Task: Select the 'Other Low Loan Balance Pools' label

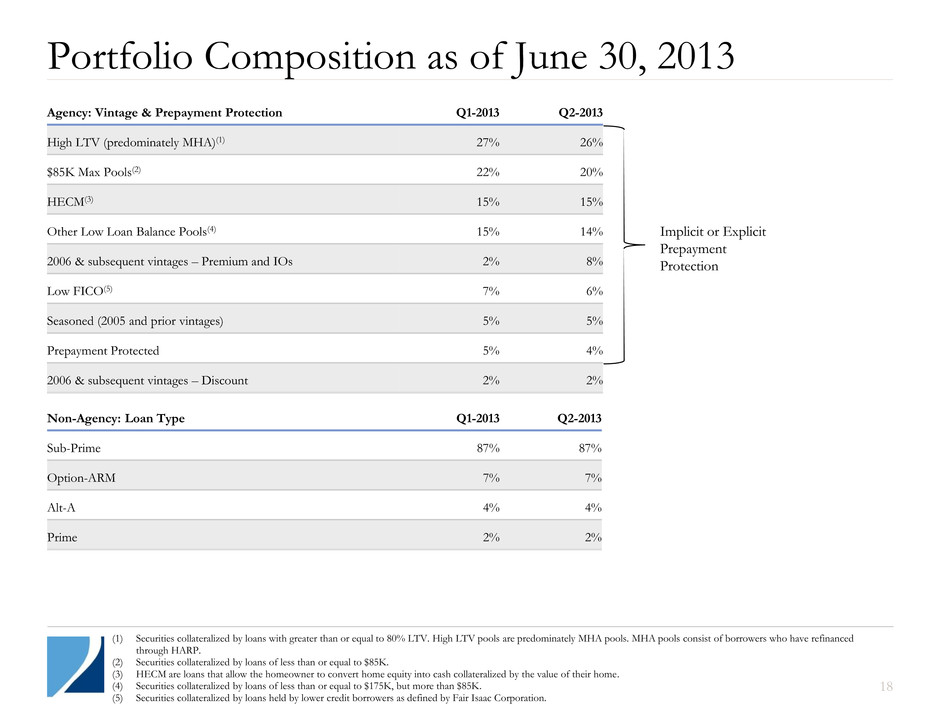Action: tap(131, 232)
